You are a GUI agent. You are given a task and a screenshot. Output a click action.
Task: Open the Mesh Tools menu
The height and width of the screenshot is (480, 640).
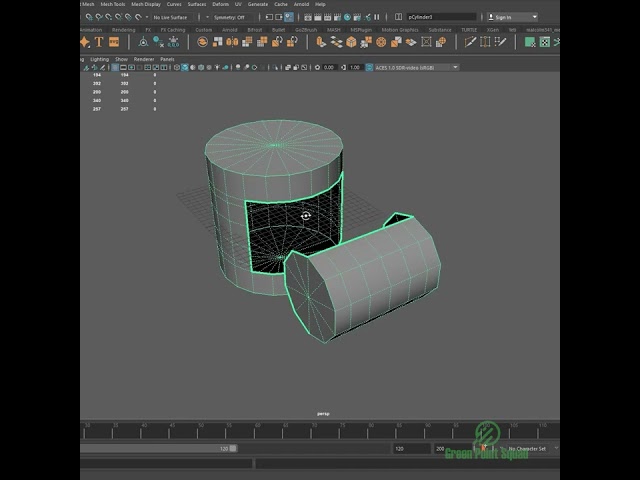(x=113, y=4)
